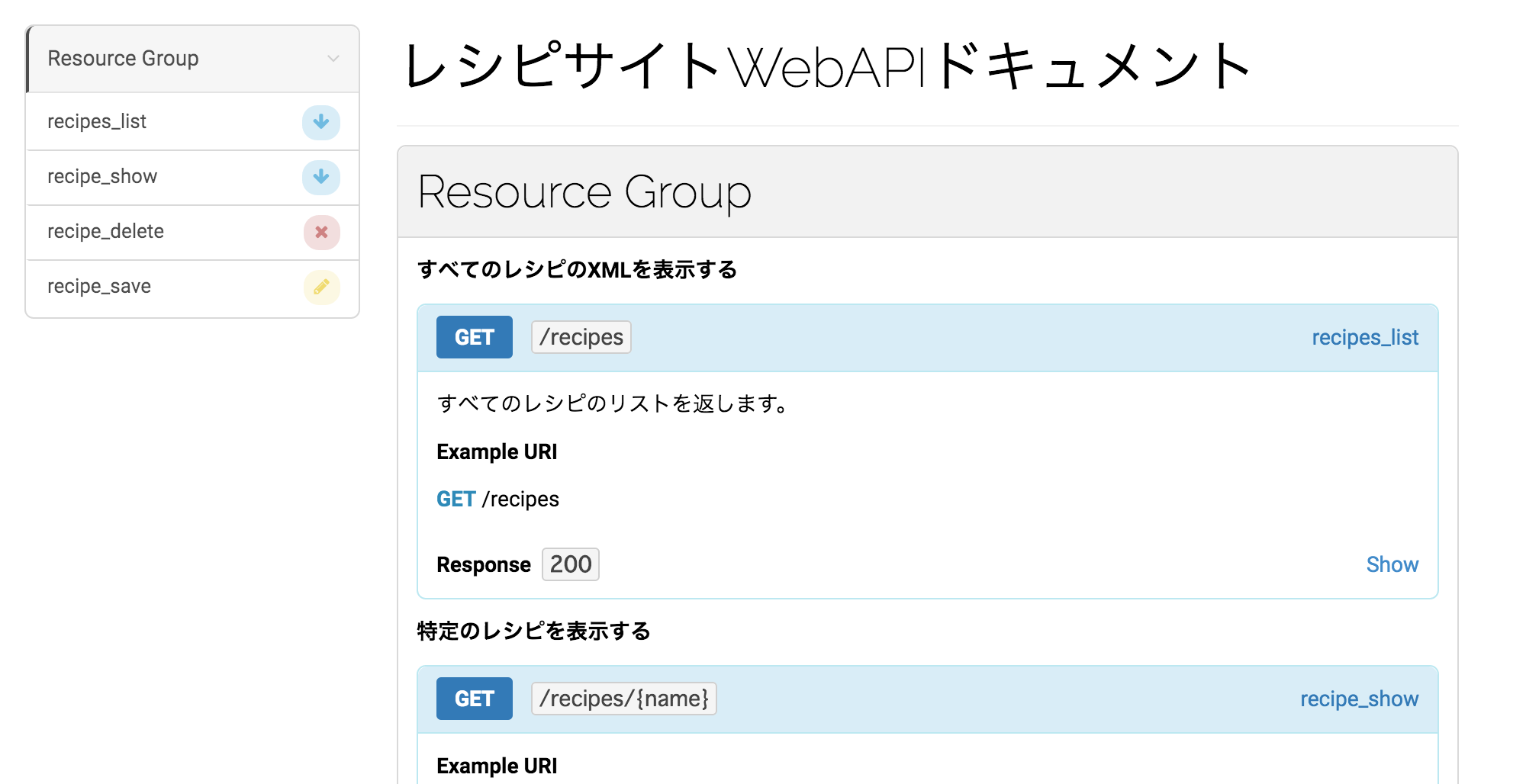Click the download arrow icon beside recipes_list

tap(320, 122)
